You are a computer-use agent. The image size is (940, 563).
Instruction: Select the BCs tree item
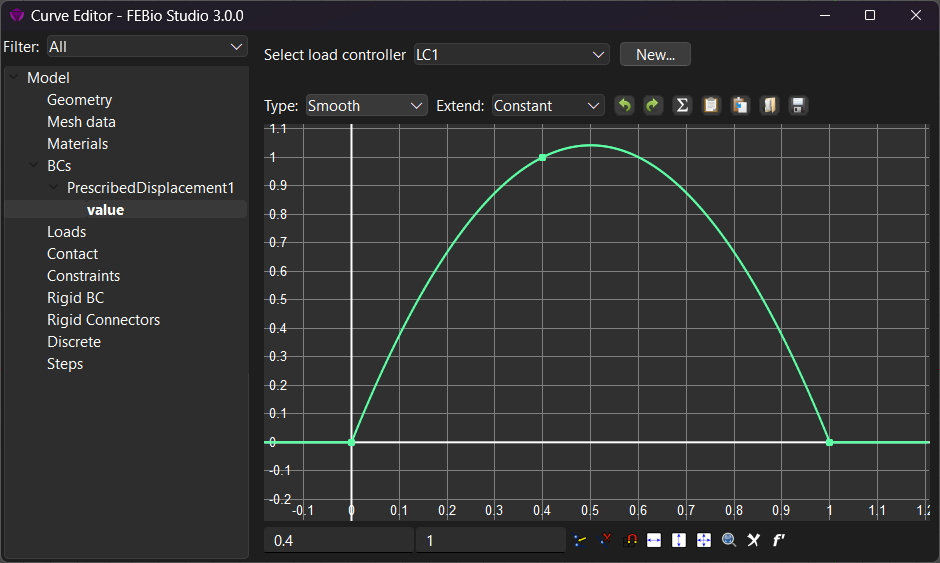[x=59, y=165]
